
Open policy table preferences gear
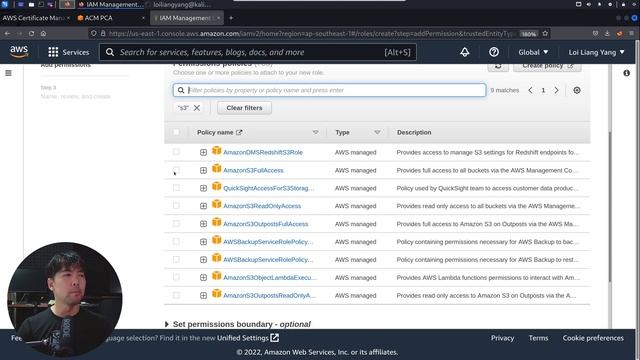(577, 90)
